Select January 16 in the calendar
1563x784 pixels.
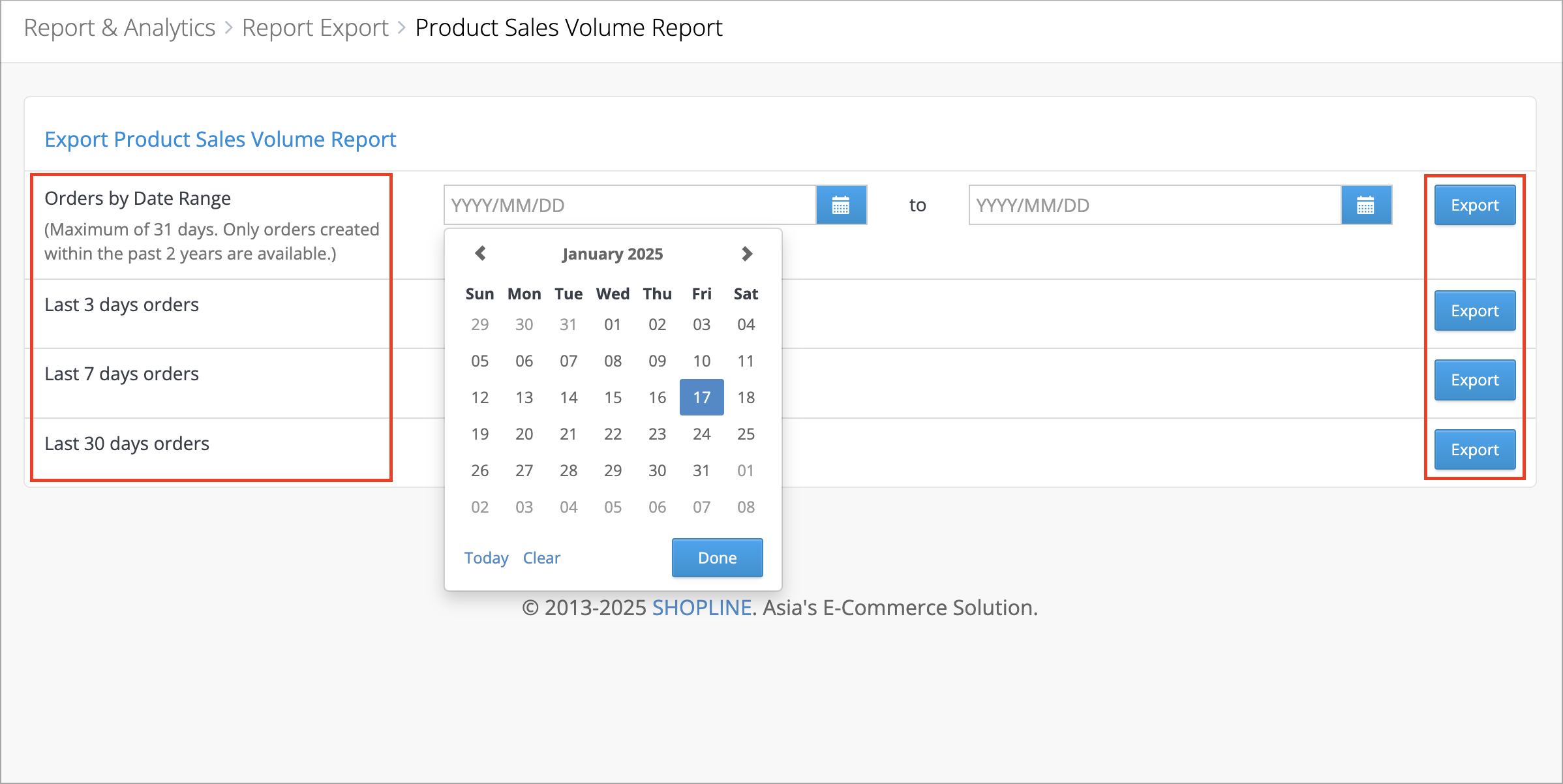[658, 397]
